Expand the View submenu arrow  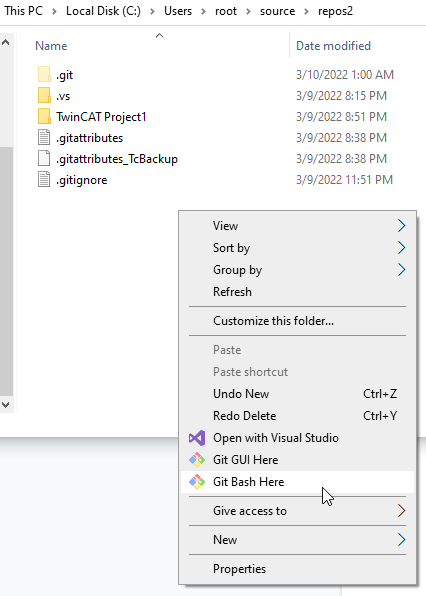click(x=402, y=226)
